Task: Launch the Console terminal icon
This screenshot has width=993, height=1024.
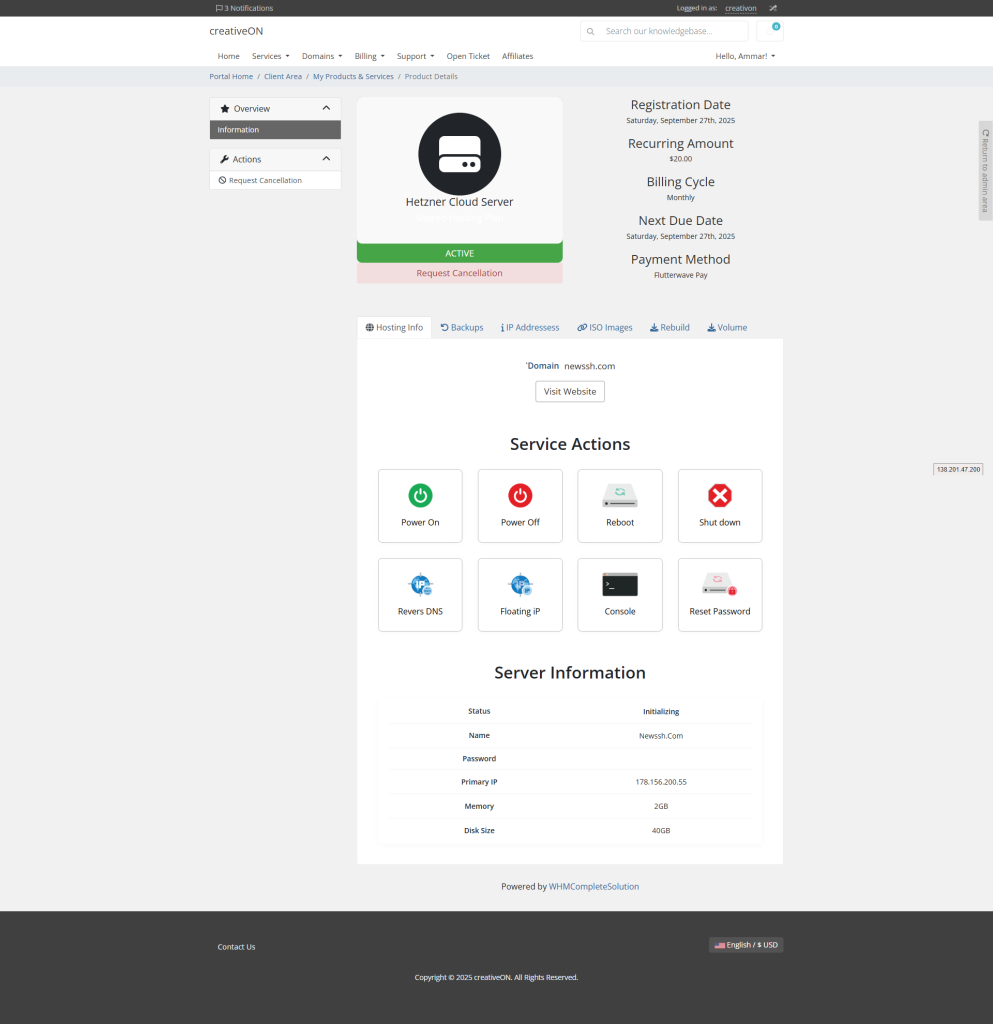Action: tap(620, 586)
